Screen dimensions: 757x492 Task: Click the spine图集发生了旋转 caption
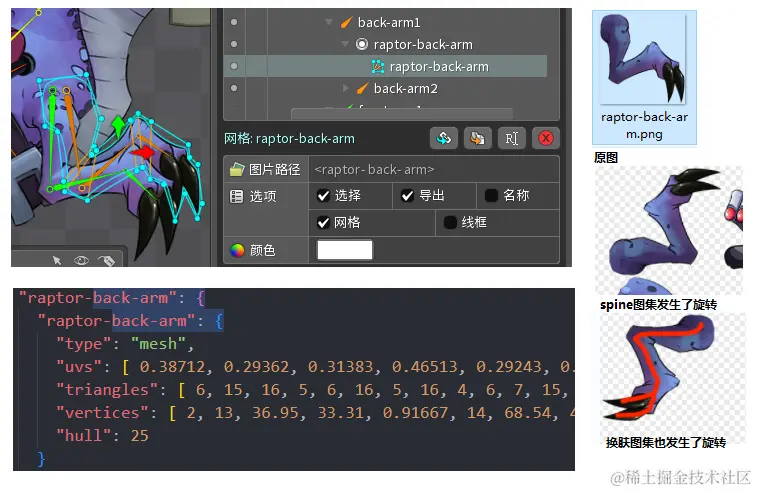658,305
